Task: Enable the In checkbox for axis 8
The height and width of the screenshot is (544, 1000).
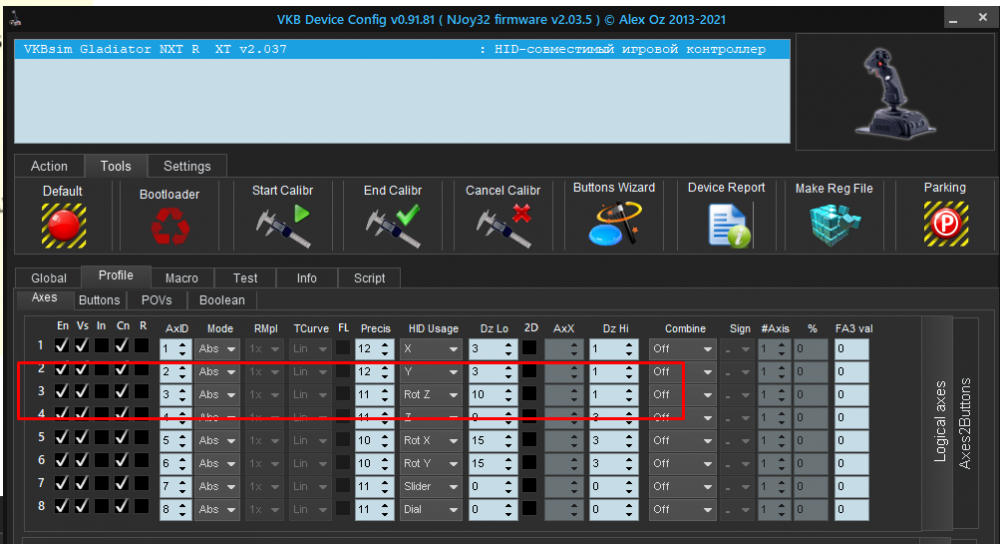Action: 102,509
